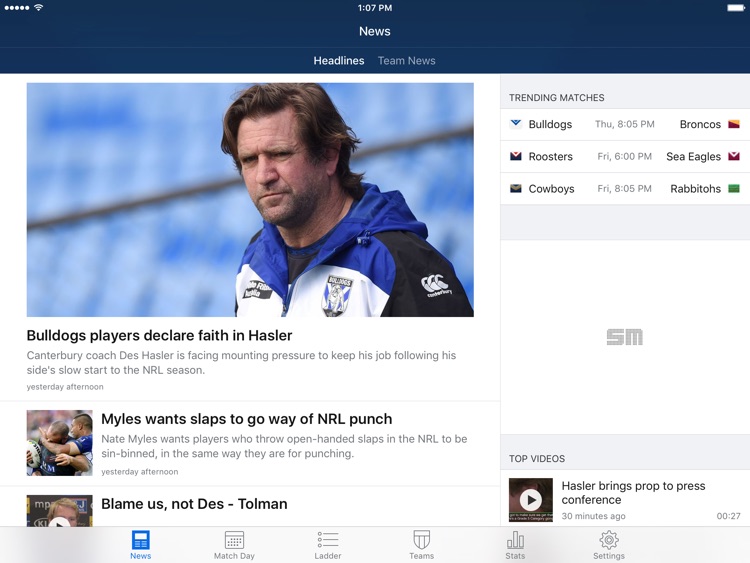Select the Cowboys match time Fri, 8:05 PM
The image size is (750, 563).
click(x=625, y=188)
